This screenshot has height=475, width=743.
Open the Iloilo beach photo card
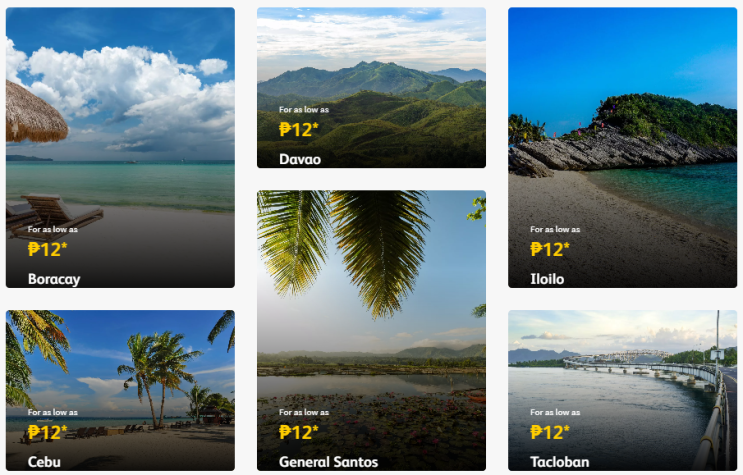pos(623,147)
